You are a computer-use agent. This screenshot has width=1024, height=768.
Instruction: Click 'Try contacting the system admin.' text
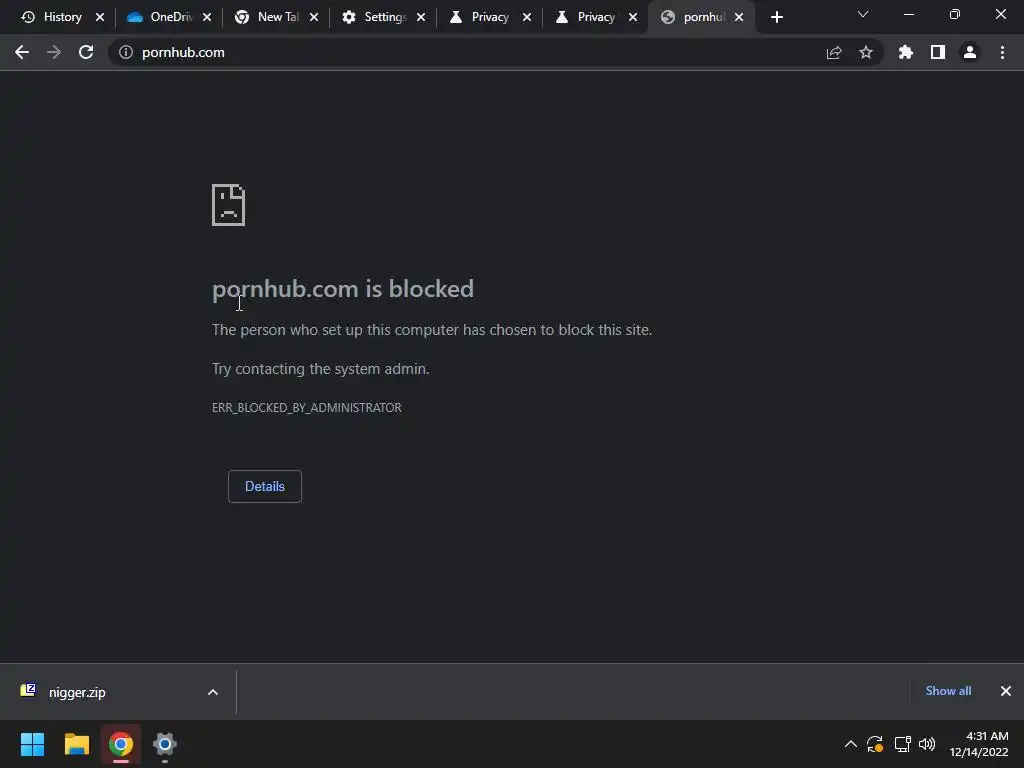pos(321,369)
